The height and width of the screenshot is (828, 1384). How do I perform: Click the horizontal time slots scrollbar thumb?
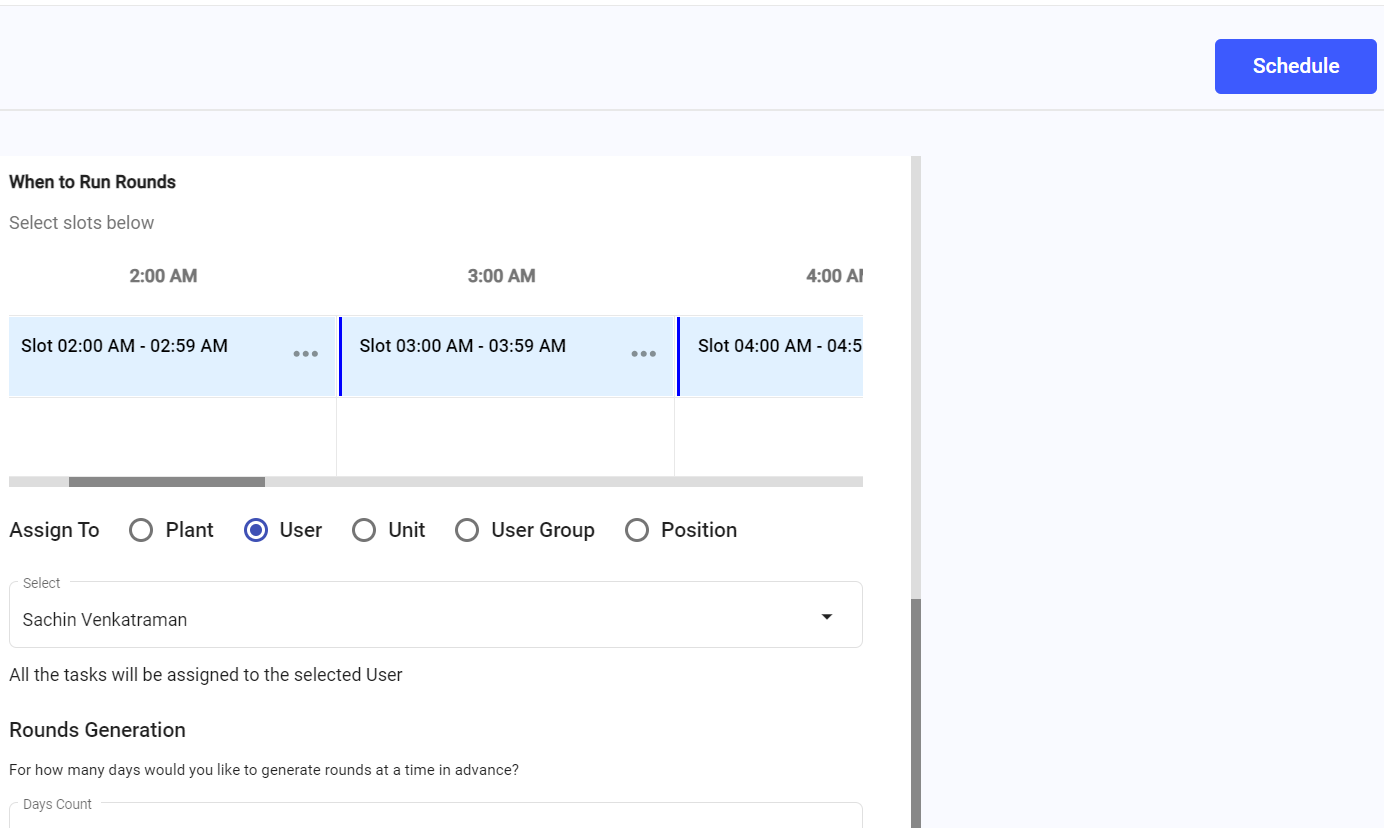(166, 482)
